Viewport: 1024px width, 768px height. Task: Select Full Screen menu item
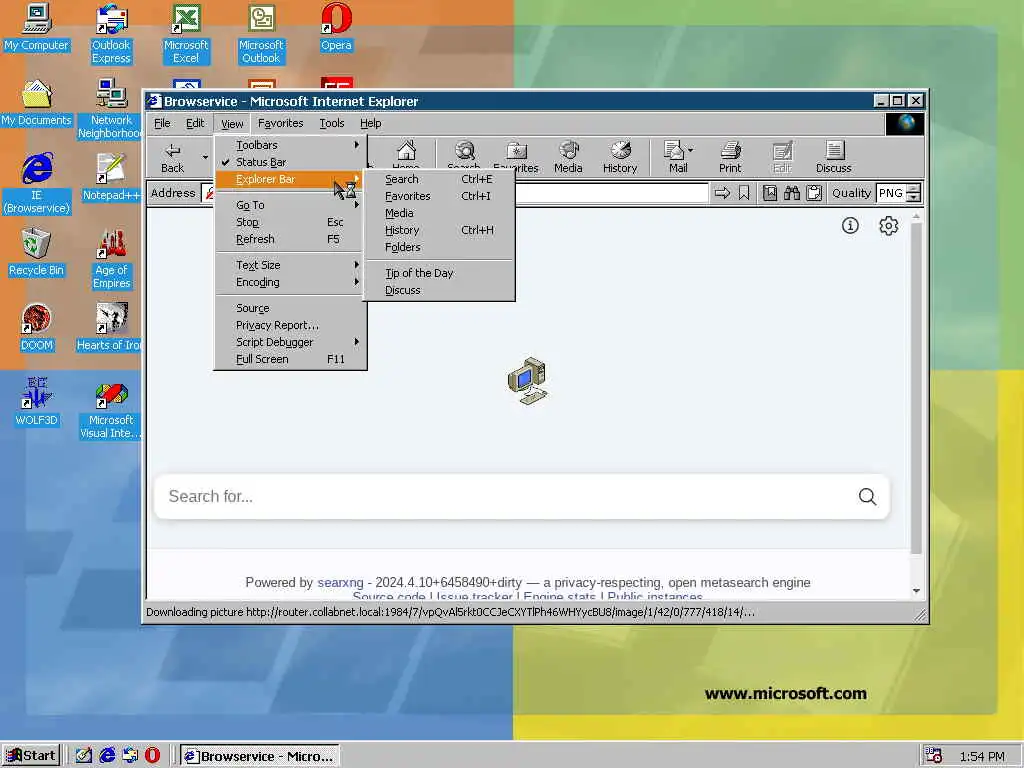coord(291,359)
